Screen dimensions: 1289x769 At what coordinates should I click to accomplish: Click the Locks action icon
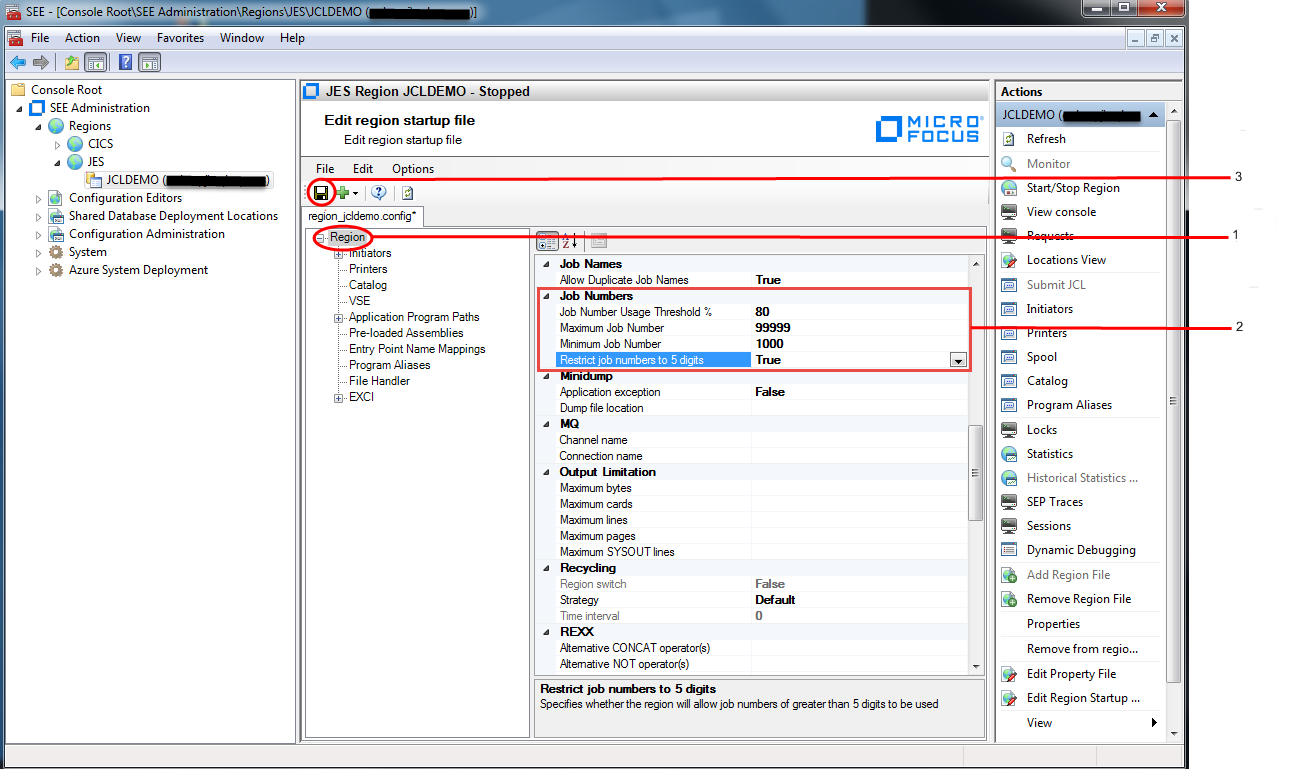point(1009,430)
